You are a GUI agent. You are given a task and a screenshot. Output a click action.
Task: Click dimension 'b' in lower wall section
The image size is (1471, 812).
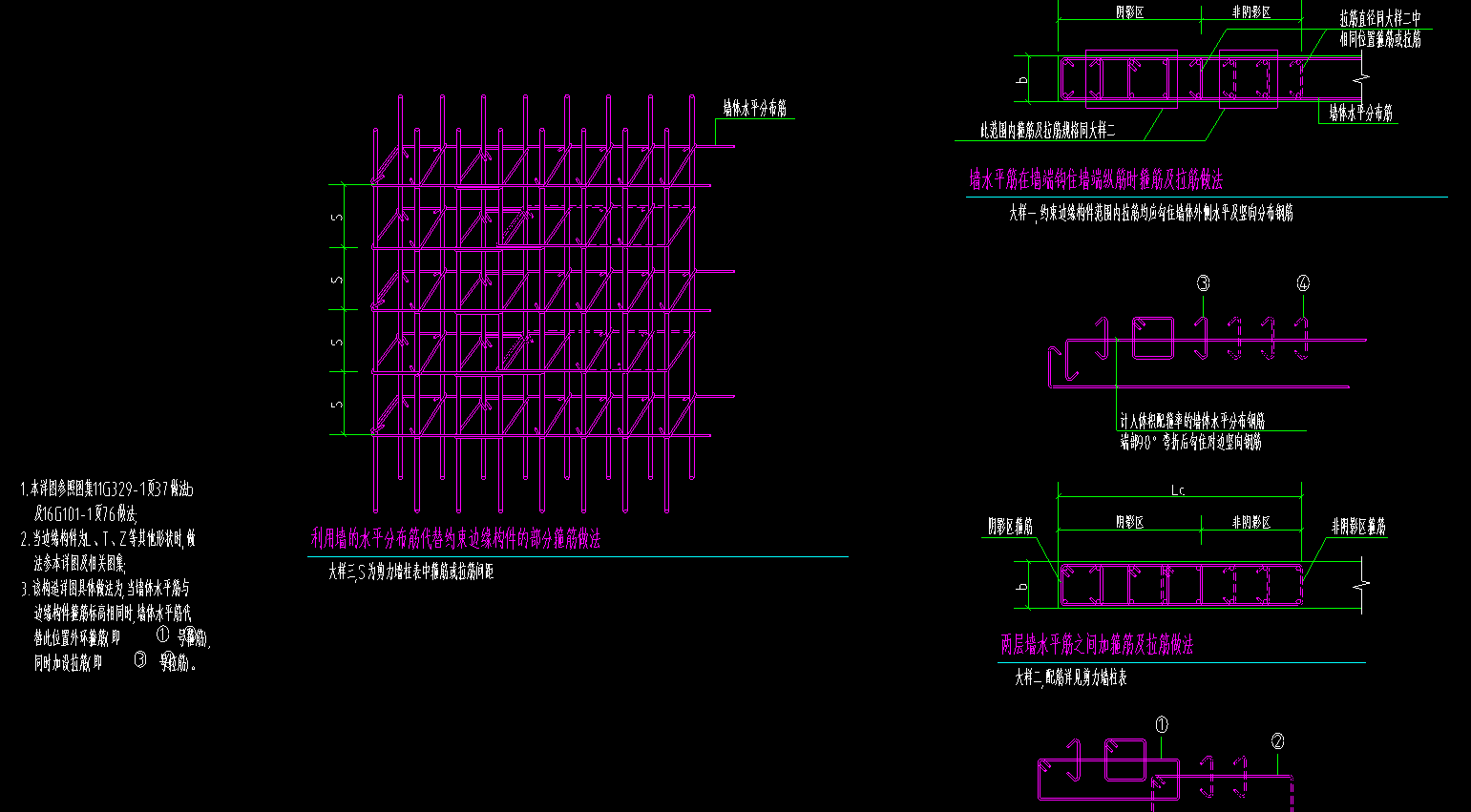pos(1022,586)
